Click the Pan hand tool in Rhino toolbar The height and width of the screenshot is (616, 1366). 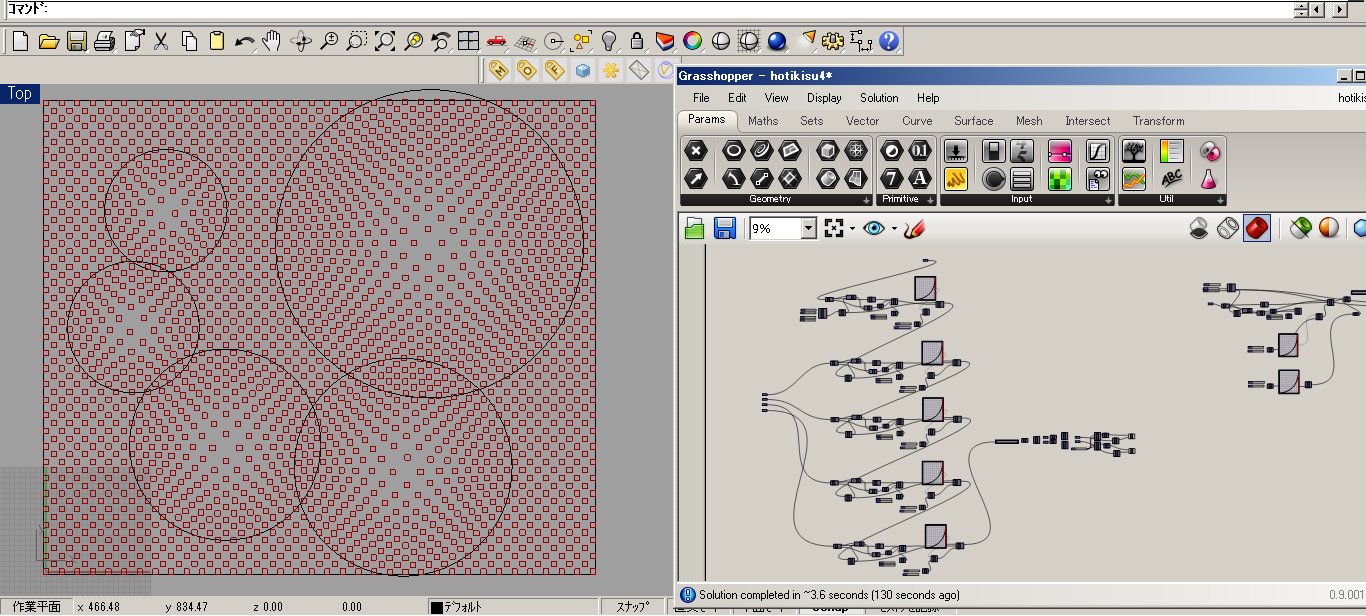click(272, 42)
